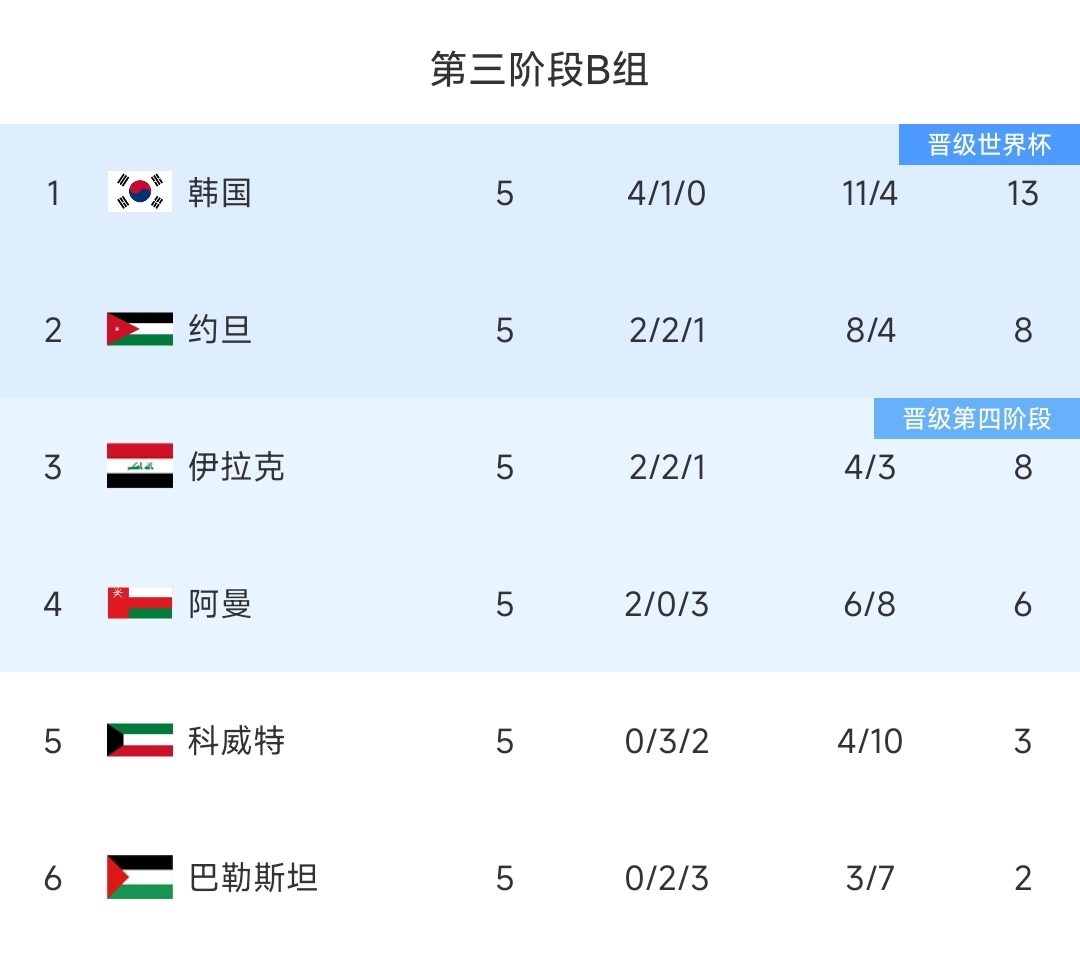Click Kuwait's 4/10 goals figure
This screenshot has width=1080, height=958.
pyautogui.click(x=869, y=741)
